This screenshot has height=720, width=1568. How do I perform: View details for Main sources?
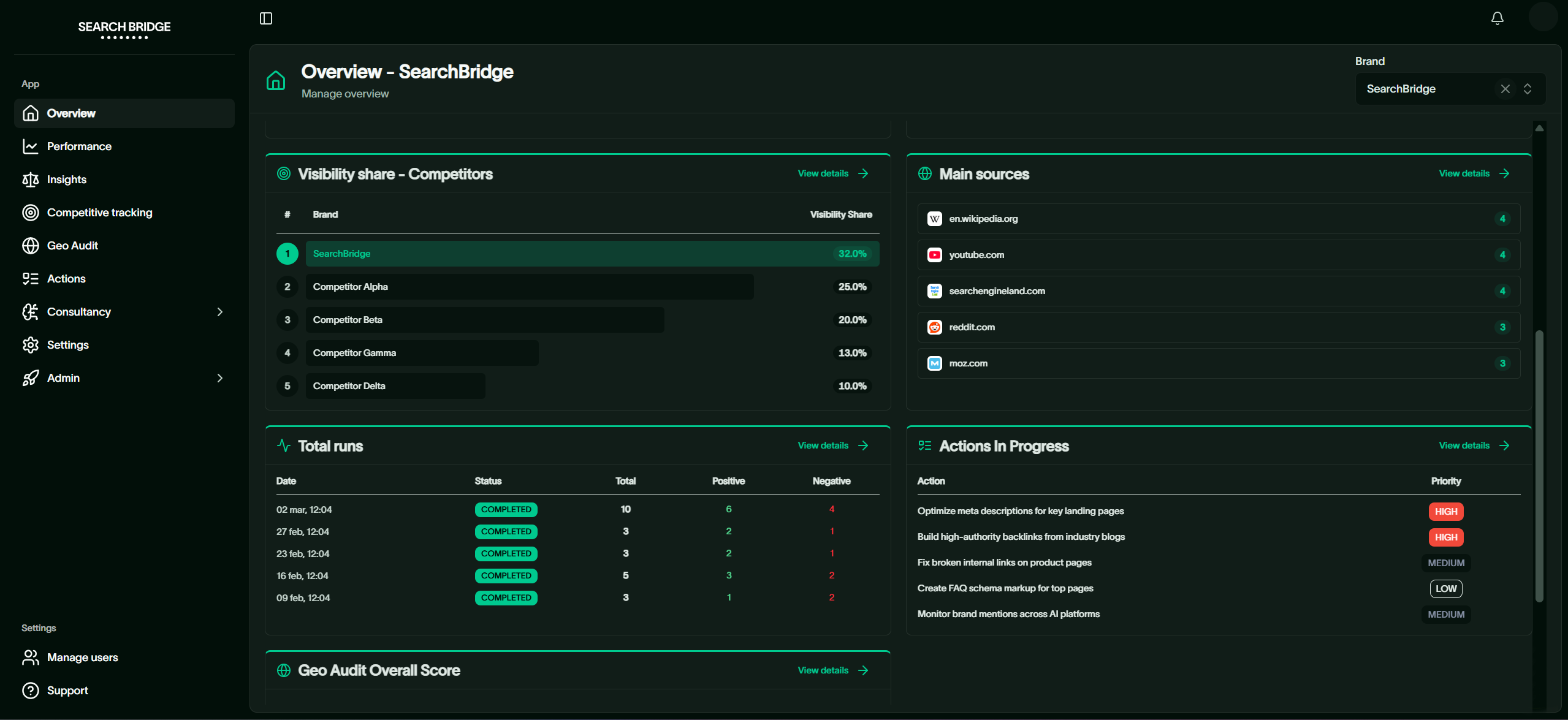[1474, 173]
